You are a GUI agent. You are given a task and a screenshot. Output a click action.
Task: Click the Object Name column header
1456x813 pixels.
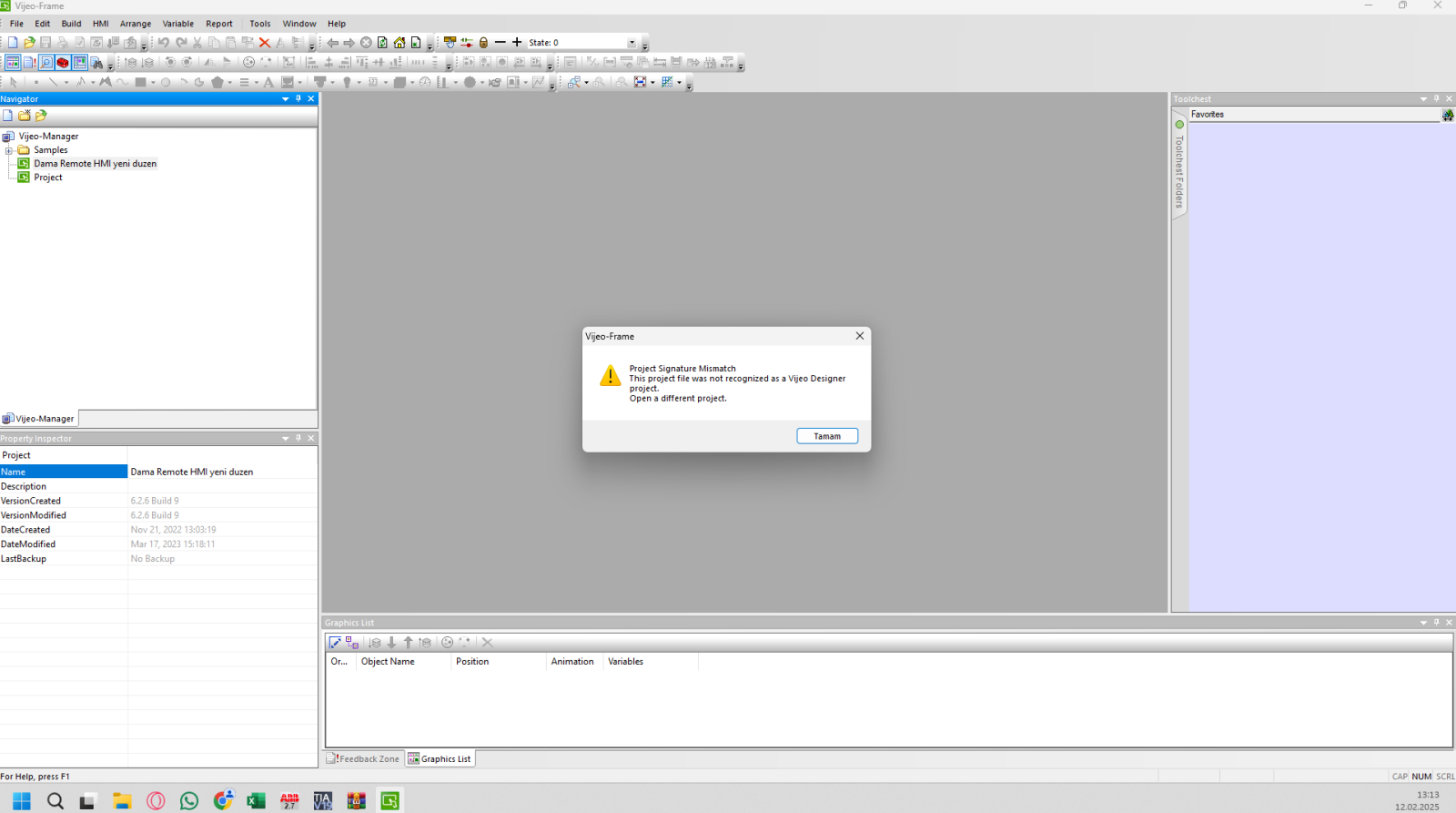[403, 662]
